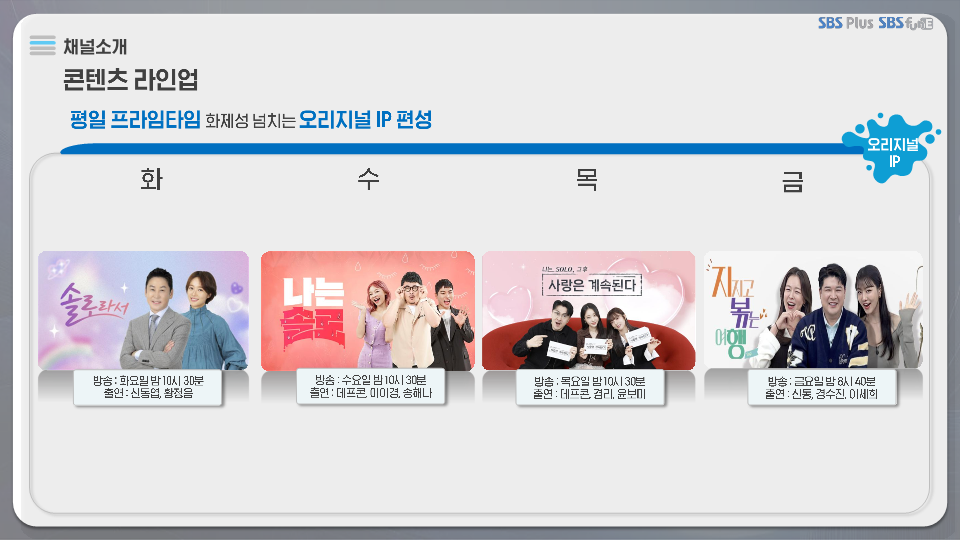Click the SBS funE logo
The image size is (960, 540).
[906, 23]
